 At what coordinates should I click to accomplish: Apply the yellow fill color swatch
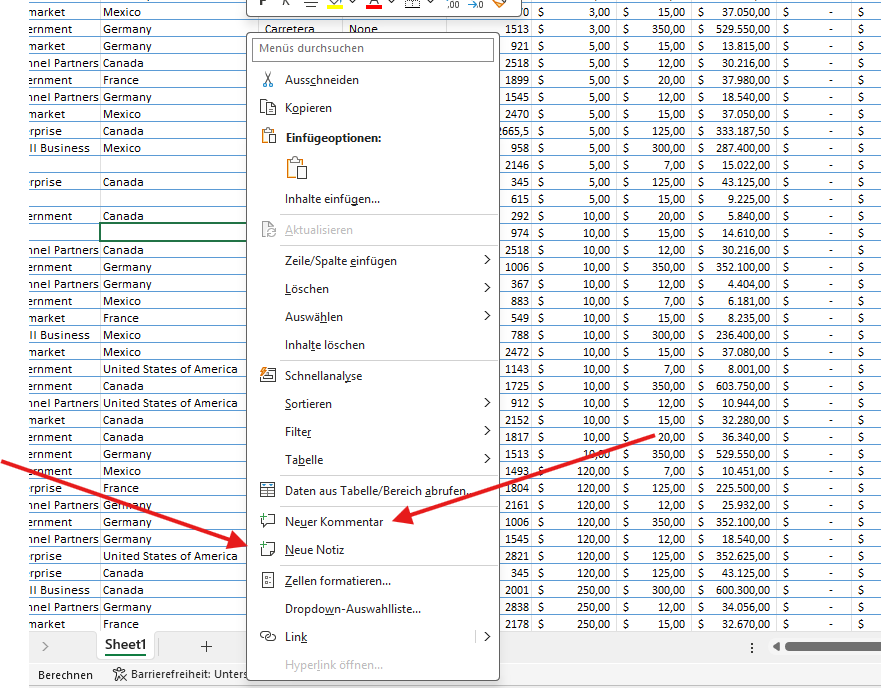[x=336, y=4]
